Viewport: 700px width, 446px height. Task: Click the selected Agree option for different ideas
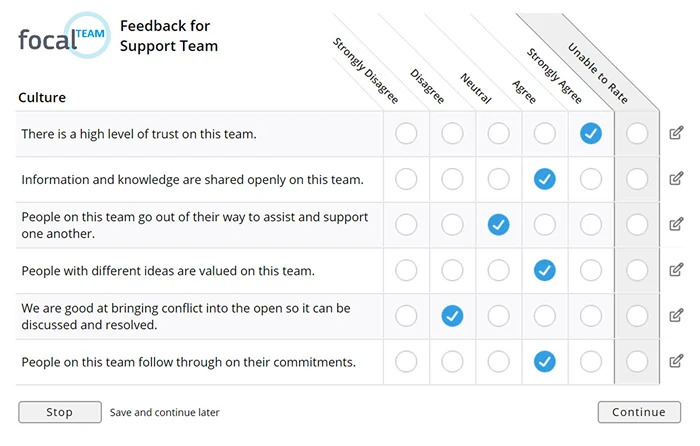545,270
